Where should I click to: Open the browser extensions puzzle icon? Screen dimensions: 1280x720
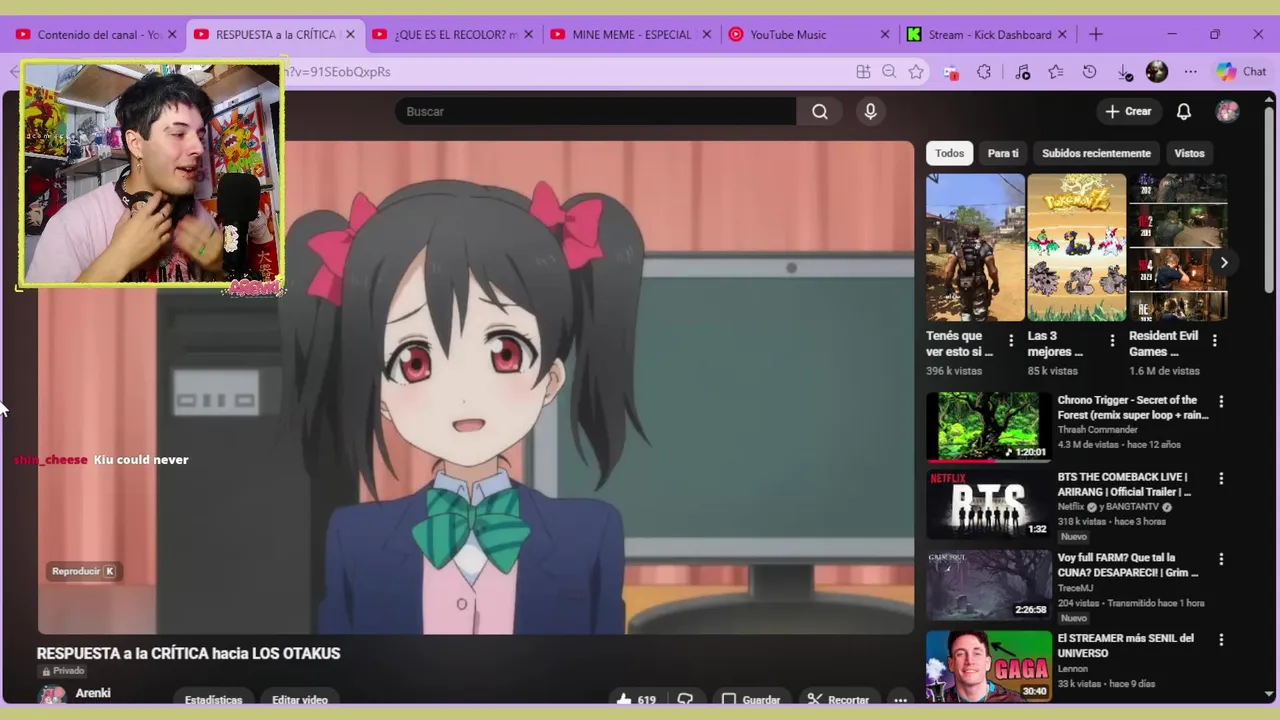click(984, 72)
